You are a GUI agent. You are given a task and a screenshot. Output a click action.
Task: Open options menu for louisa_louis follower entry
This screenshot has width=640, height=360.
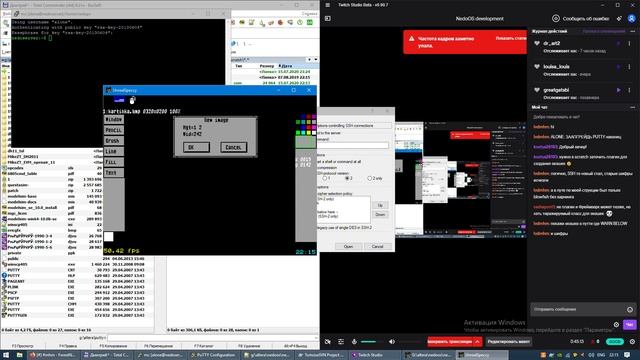[x=629, y=67]
